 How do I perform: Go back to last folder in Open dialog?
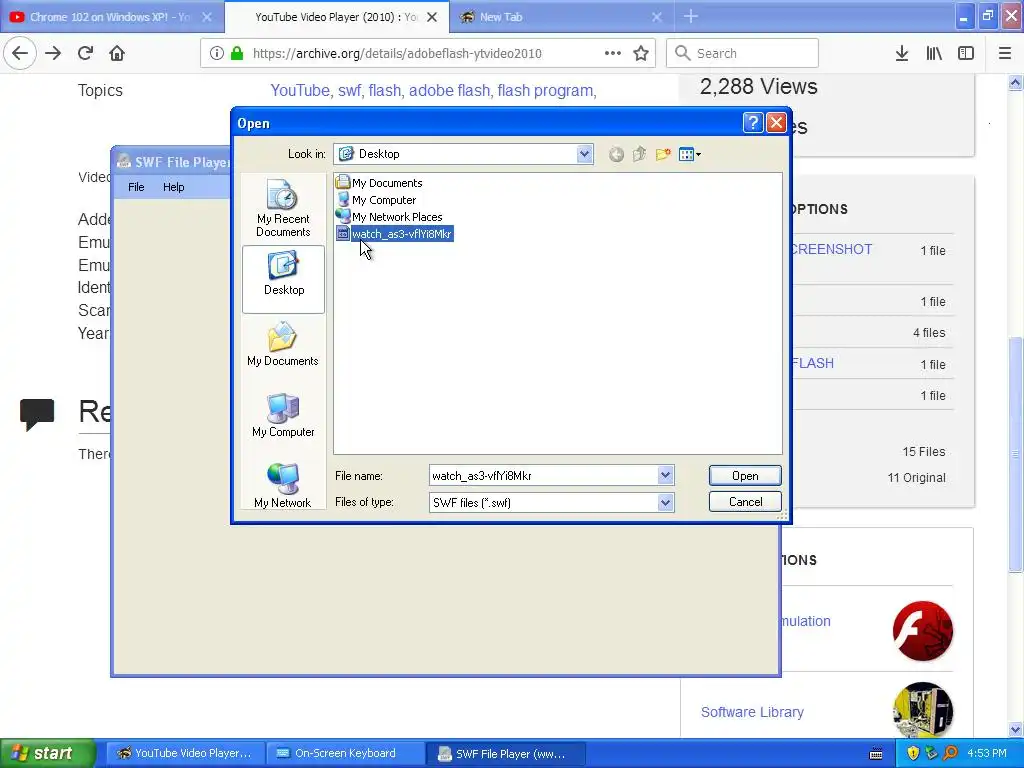tap(616, 154)
